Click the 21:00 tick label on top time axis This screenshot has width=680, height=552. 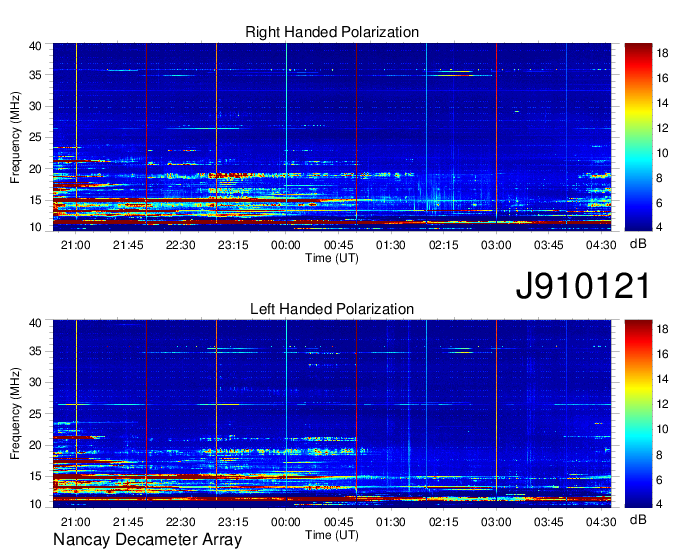point(76,245)
